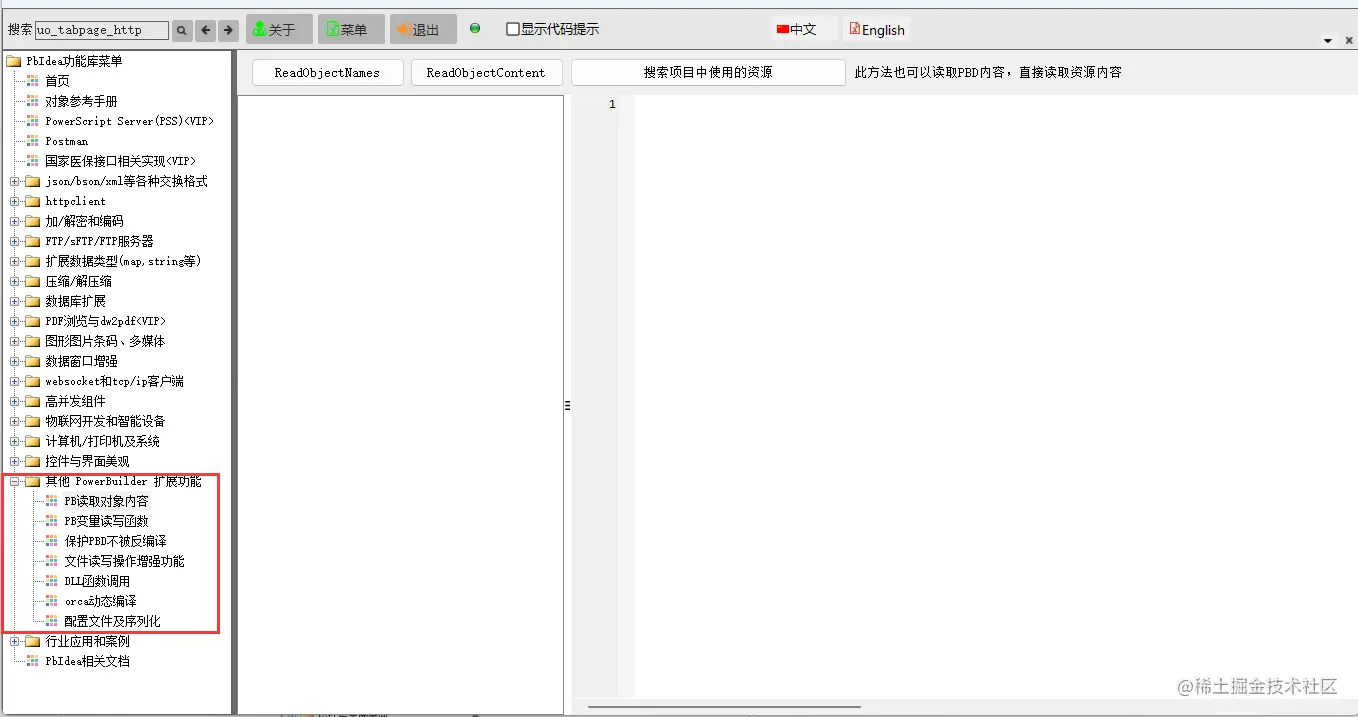
Task: Click the ReadObjectNames button
Action: point(327,72)
